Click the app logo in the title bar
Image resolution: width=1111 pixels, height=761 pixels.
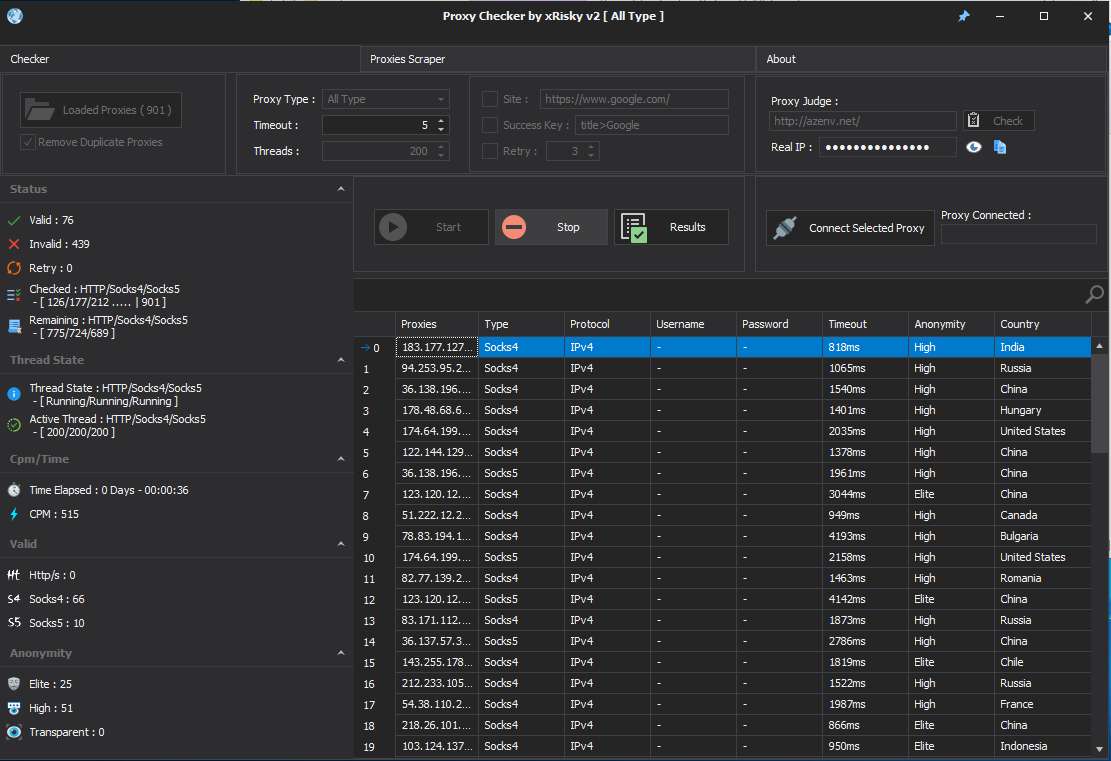(x=15, y=16)
